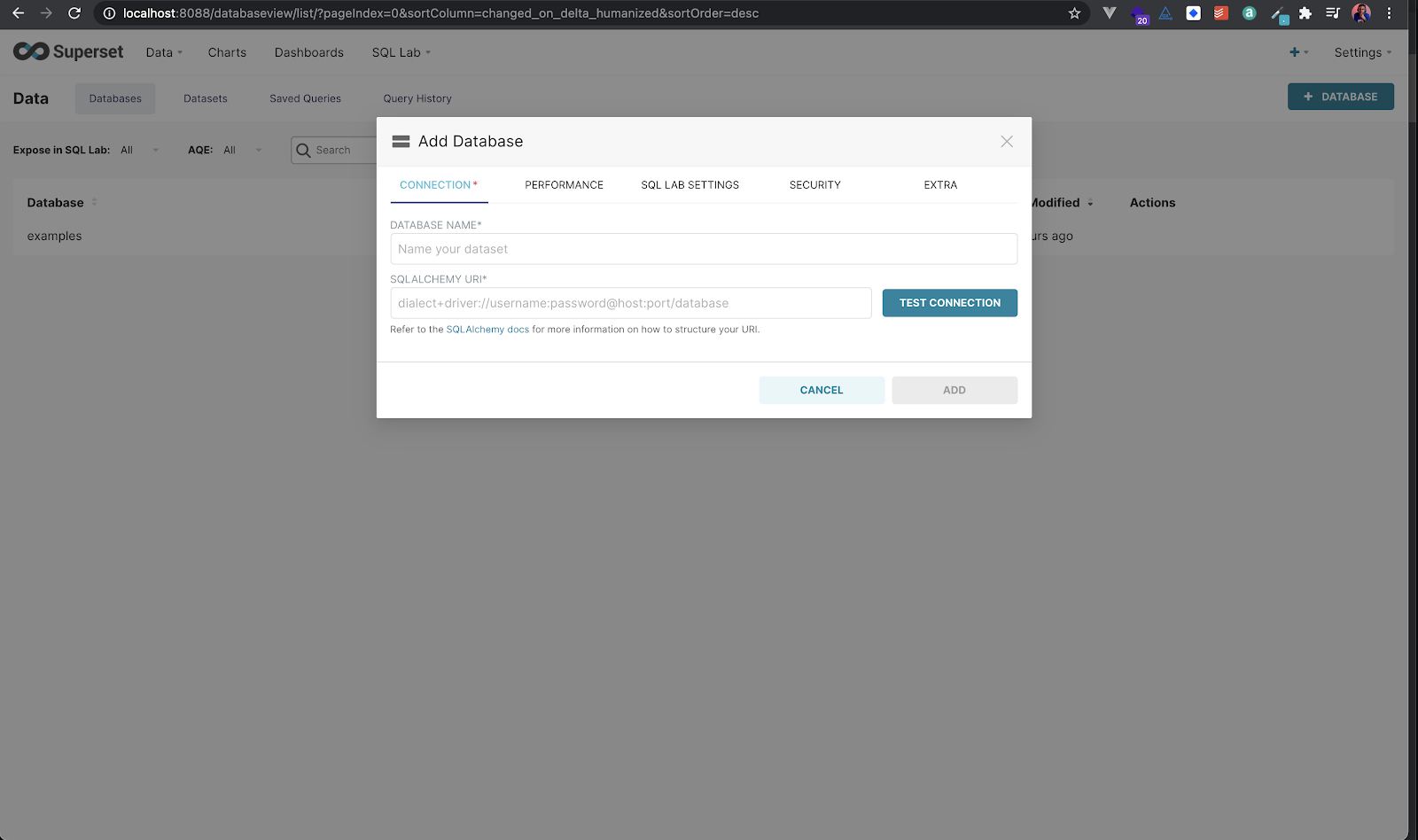
Task: Click the browser reload icon
Action: tap(74, 13)
